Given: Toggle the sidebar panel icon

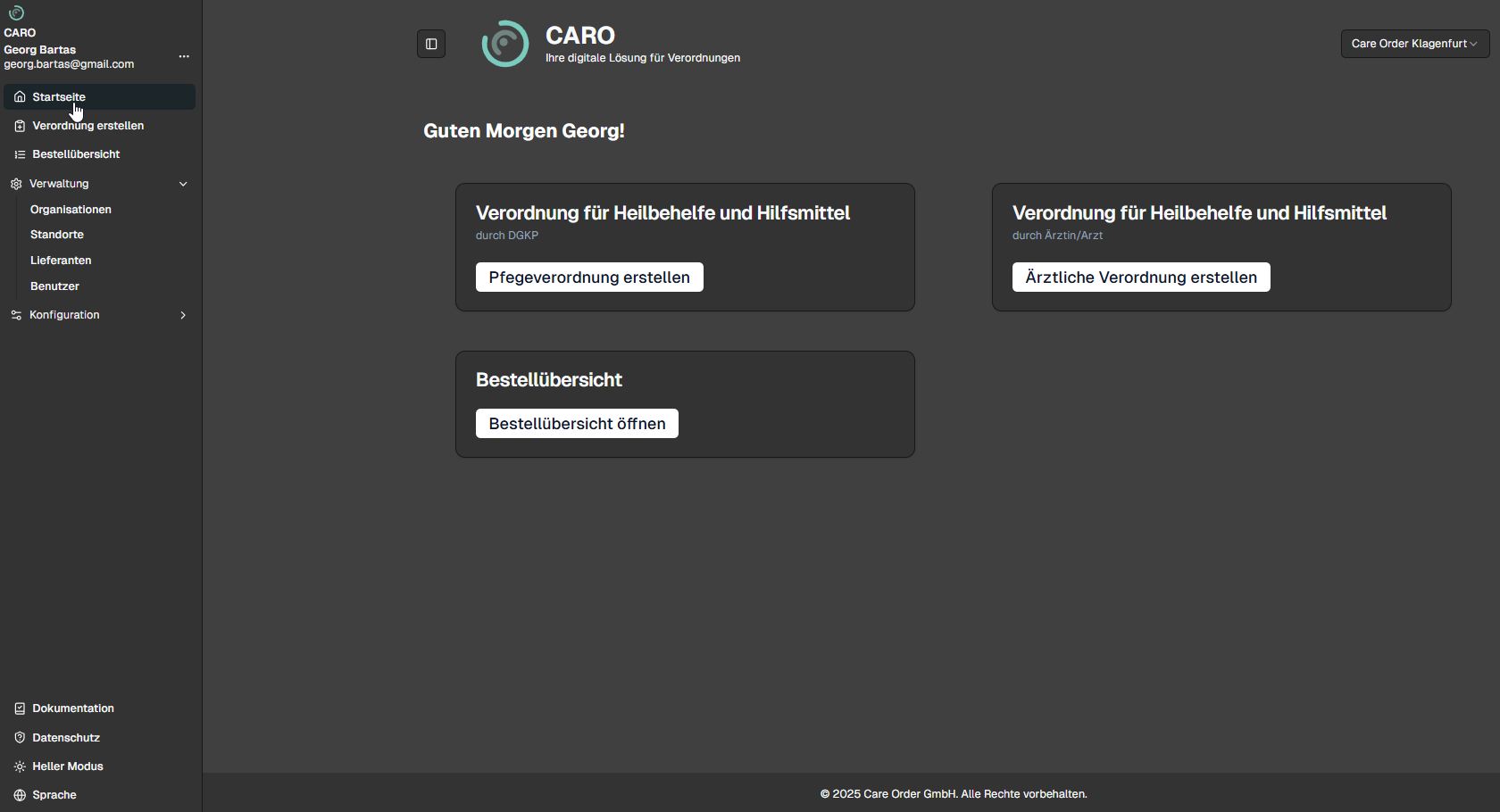Looking at the screenshot, I should coord(431,44).
